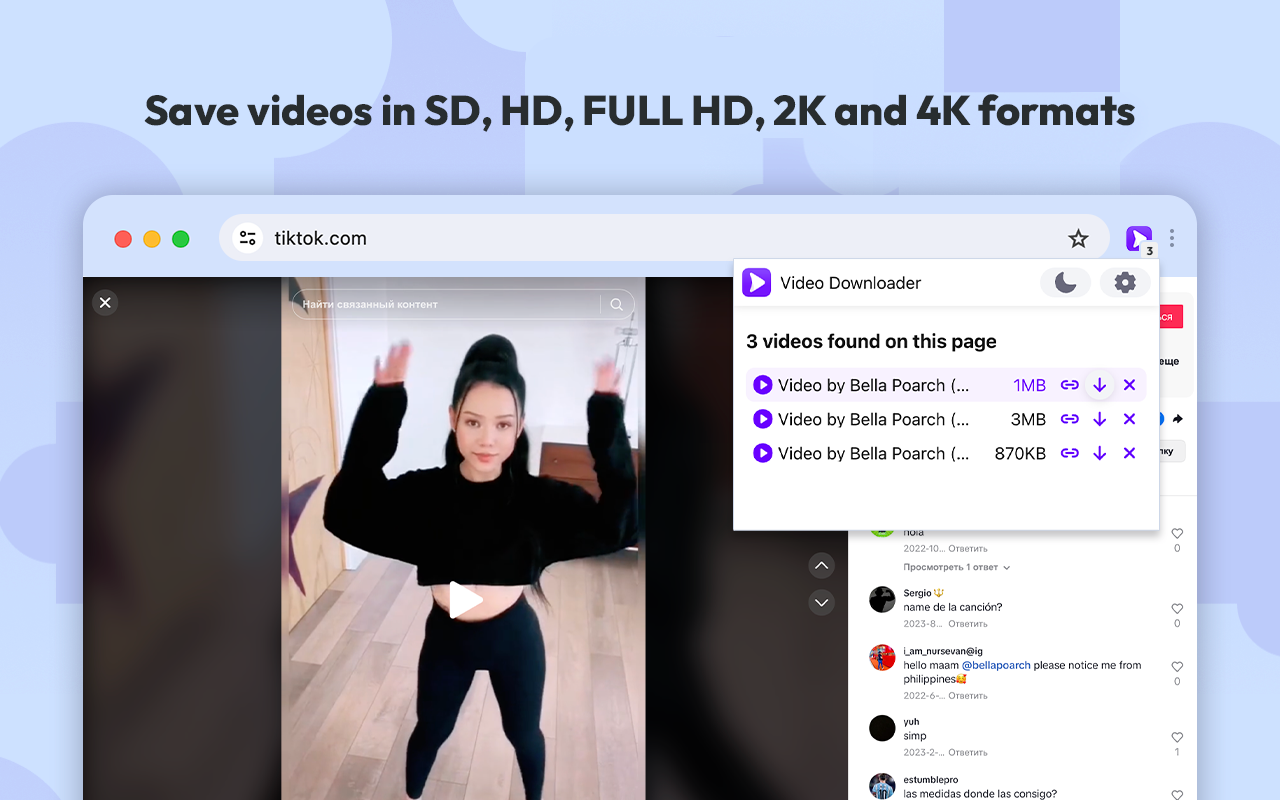Play the TikTok video with center play button

464,600
